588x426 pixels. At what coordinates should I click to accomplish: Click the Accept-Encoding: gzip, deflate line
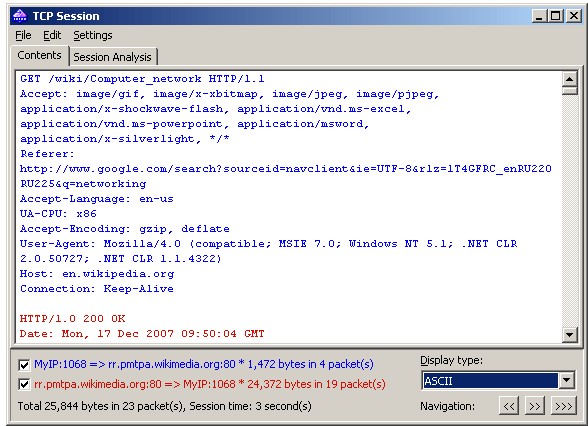(124, 229)
